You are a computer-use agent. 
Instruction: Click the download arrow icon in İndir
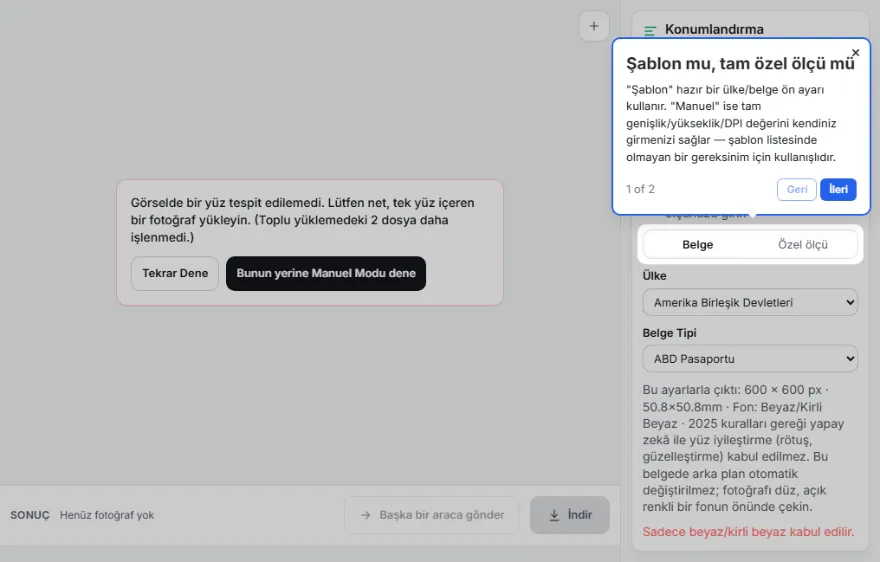coord(554,515)
